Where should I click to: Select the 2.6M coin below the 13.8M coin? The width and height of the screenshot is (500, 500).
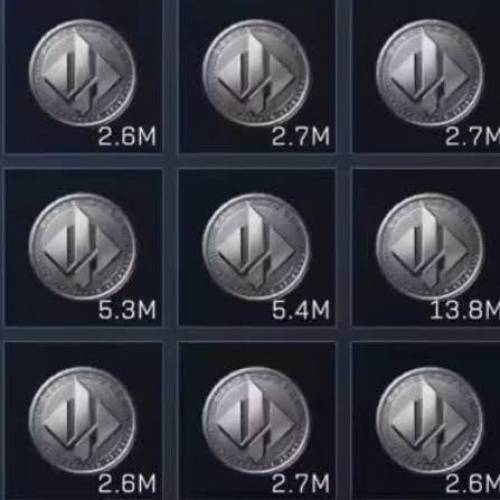coord(430,420)
